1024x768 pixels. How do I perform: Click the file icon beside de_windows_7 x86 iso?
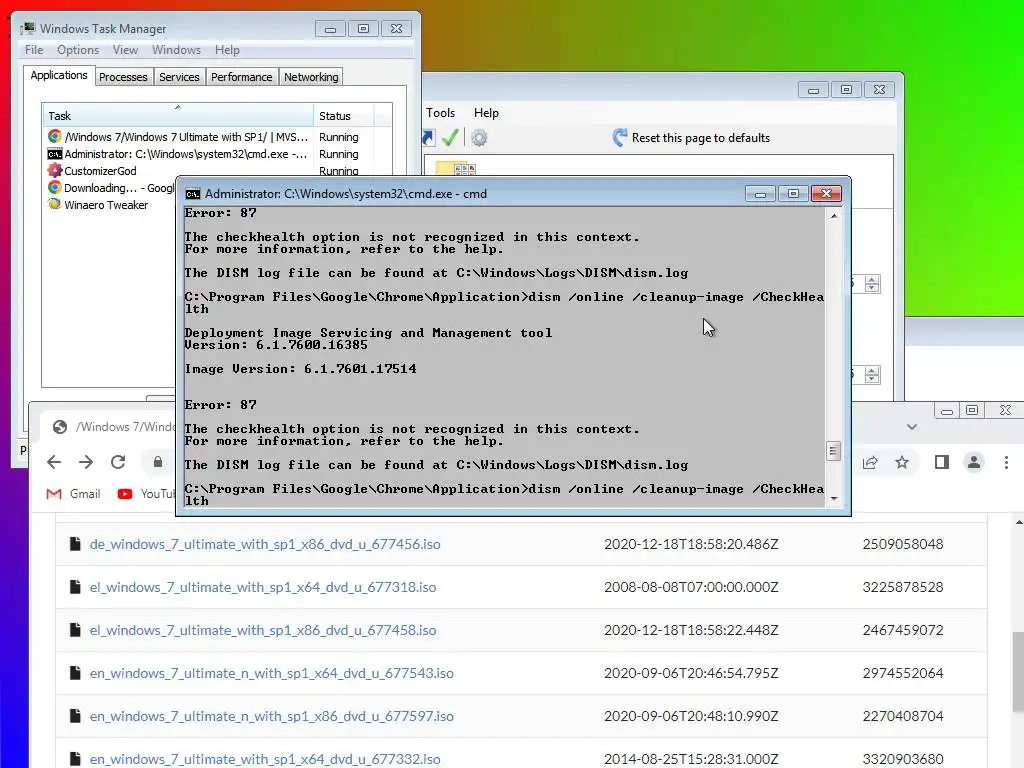tap(75, 543)
